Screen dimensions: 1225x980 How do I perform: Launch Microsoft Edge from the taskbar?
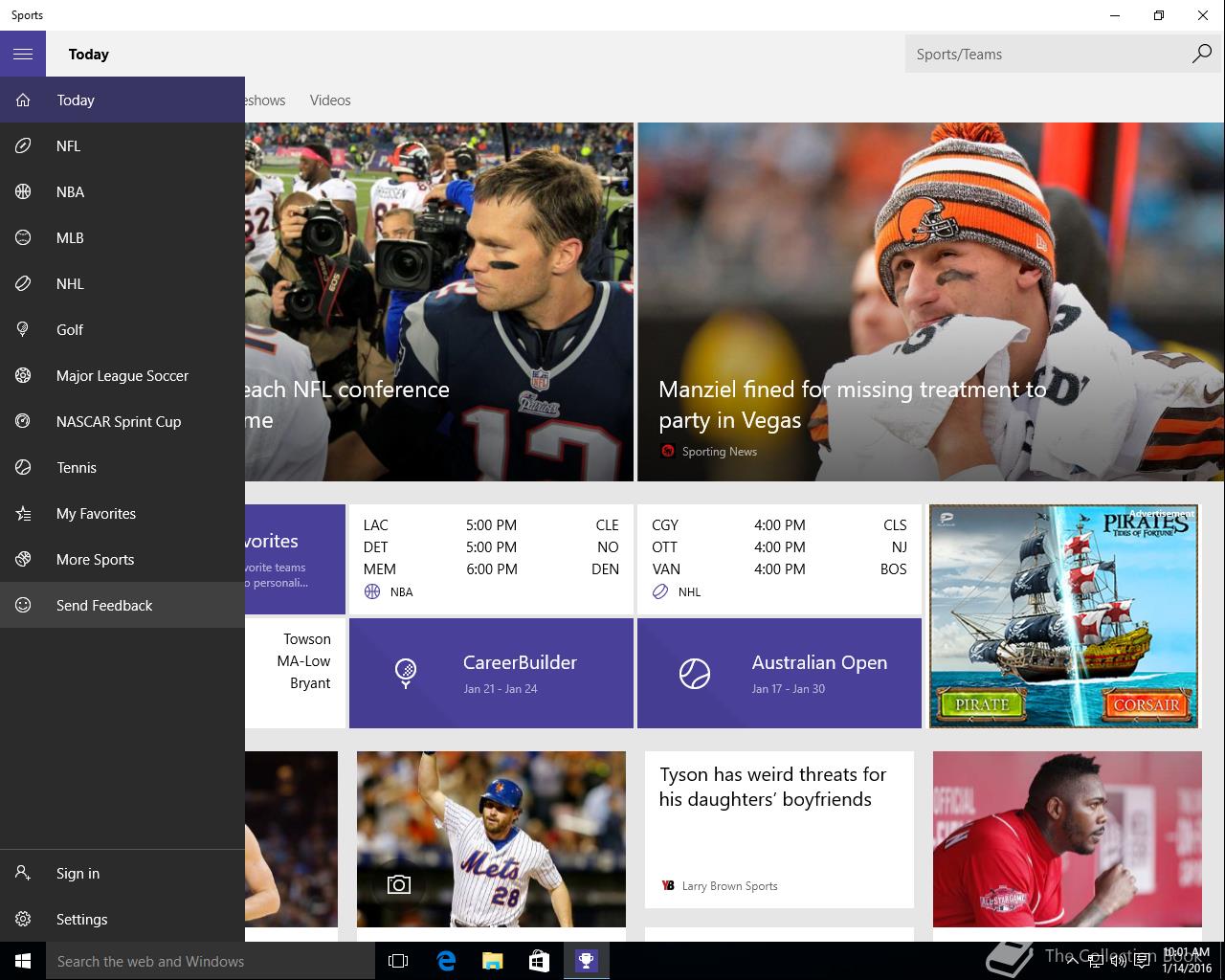pos(445,961)
